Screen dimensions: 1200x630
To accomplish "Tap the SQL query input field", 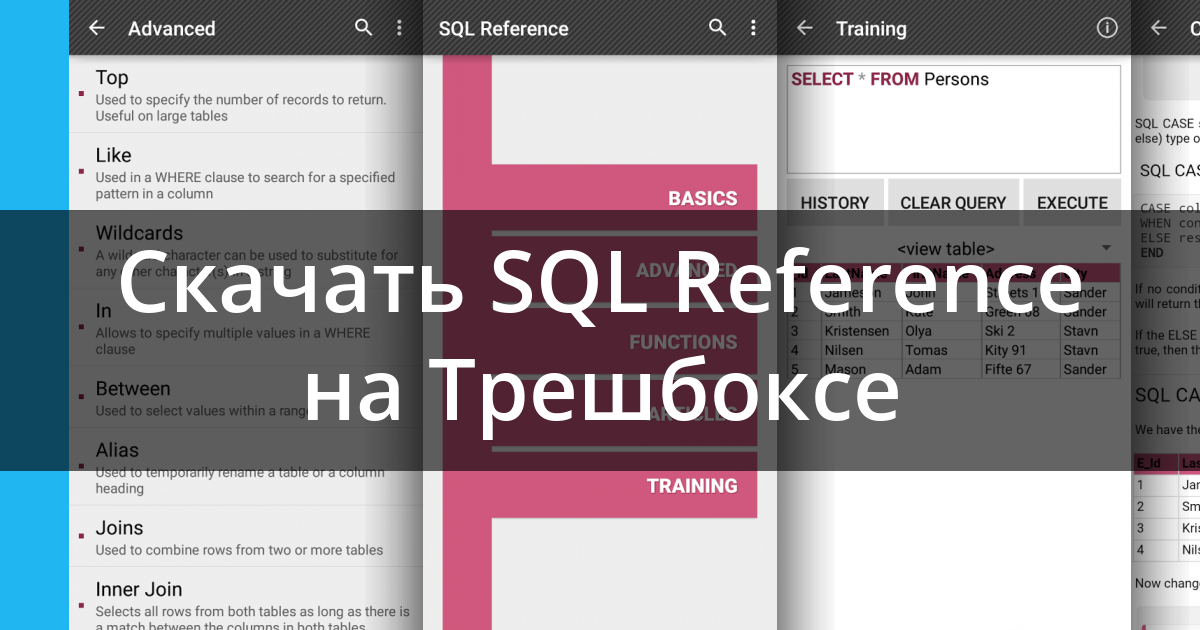I will coord(952,119).
